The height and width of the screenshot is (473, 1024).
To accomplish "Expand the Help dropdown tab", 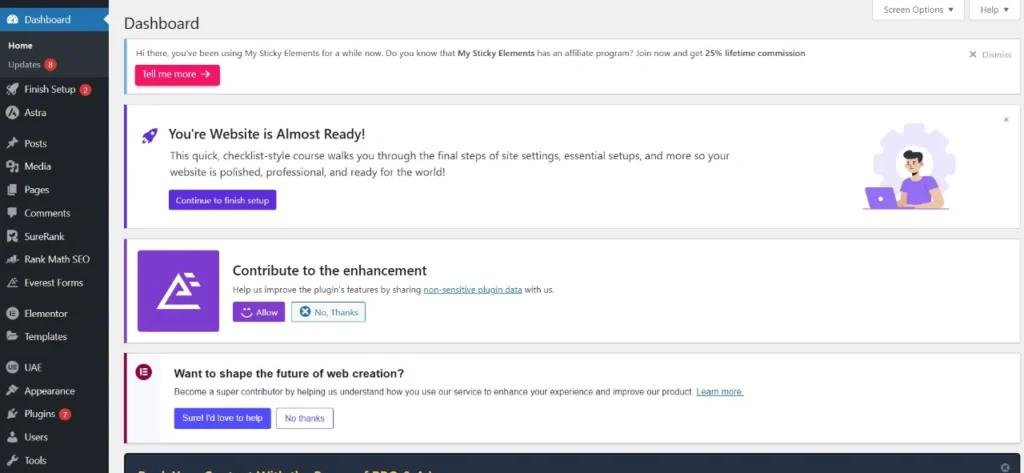I will click(x=994, y=10).
